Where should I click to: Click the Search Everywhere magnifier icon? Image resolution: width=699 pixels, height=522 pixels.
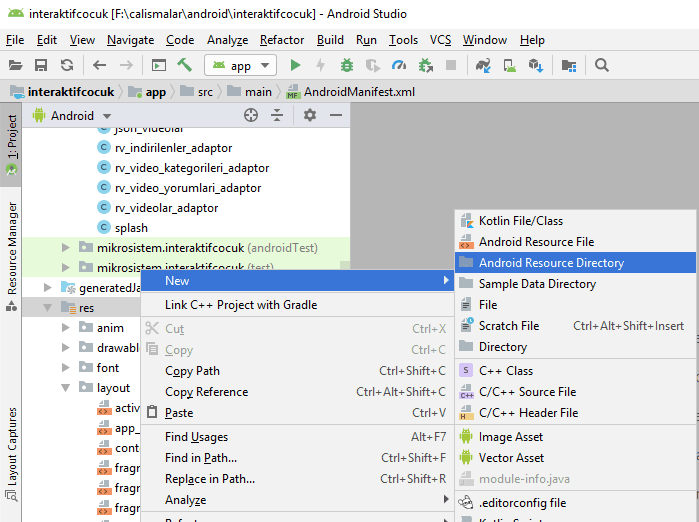pyautogui.click(x=601, y=65)
